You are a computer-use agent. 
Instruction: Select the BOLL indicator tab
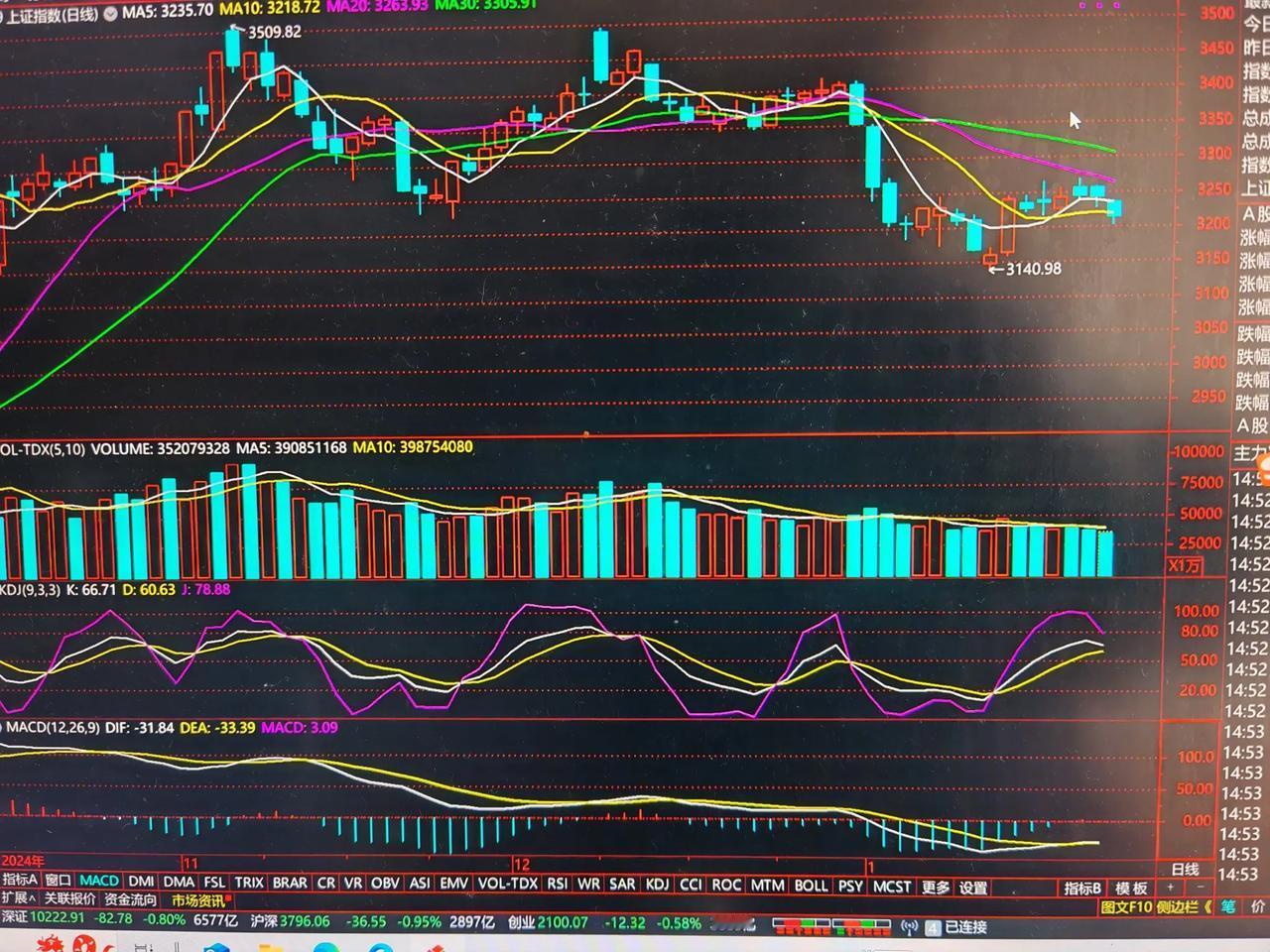pos(811,885)
